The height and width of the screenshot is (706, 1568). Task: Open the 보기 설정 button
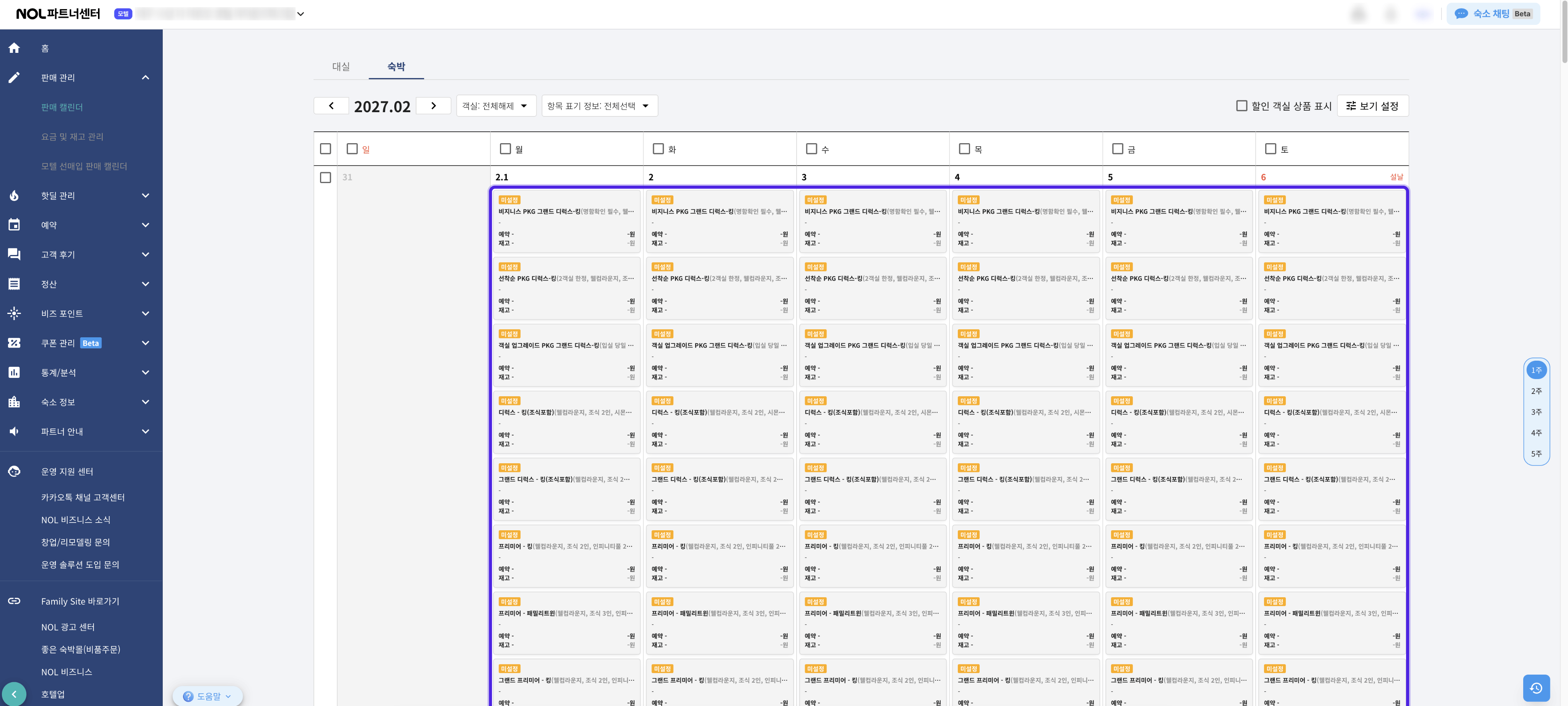1373,106
